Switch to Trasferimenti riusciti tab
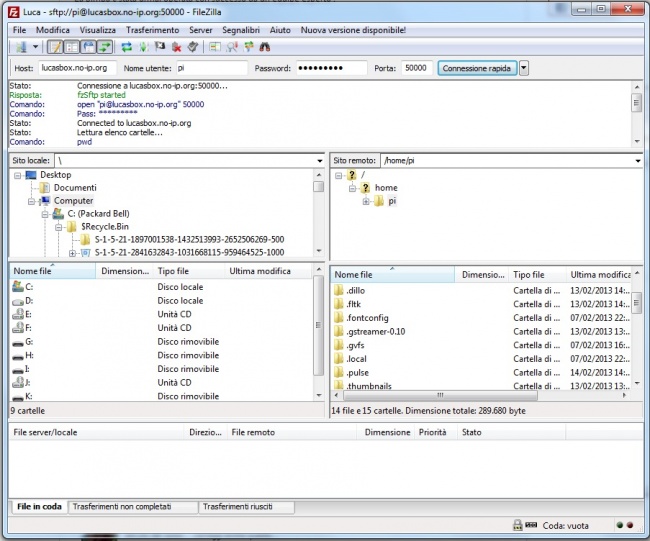This screenshot has height=541, width=650. pos(247,507)
